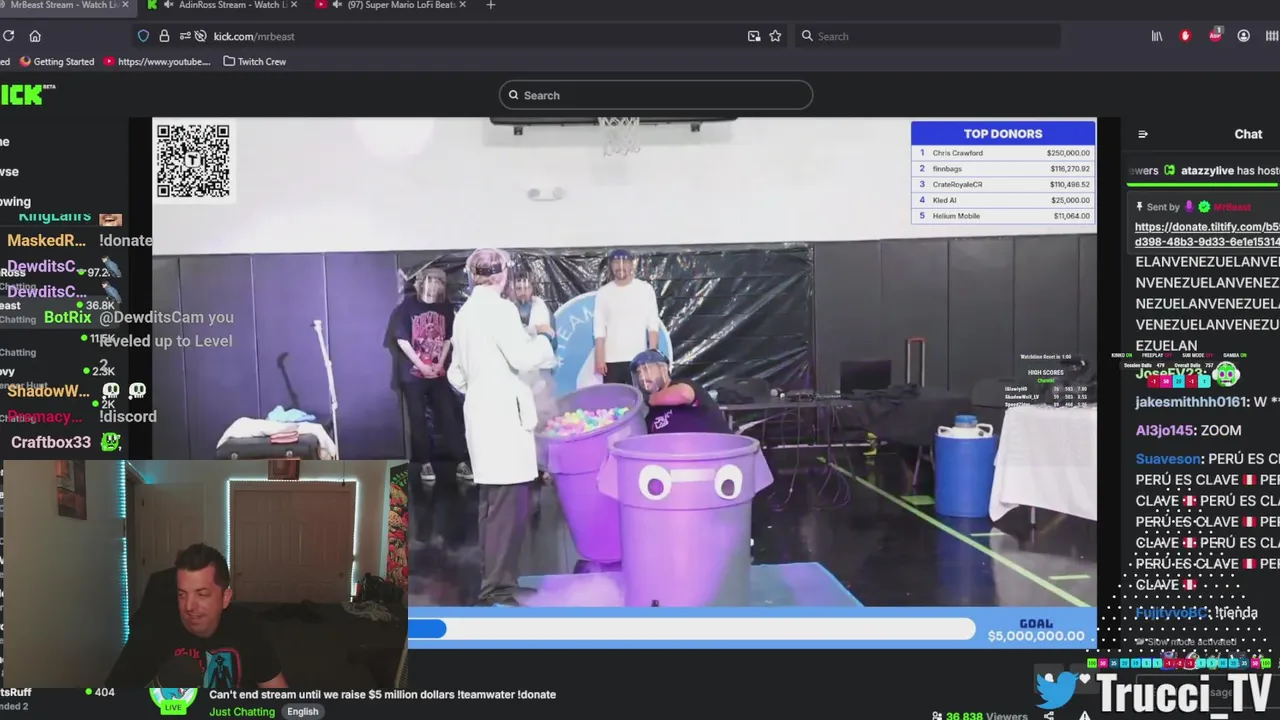Click Helium Mobile donor row
Screen dimensions: 1280x720
point(1003,216)
